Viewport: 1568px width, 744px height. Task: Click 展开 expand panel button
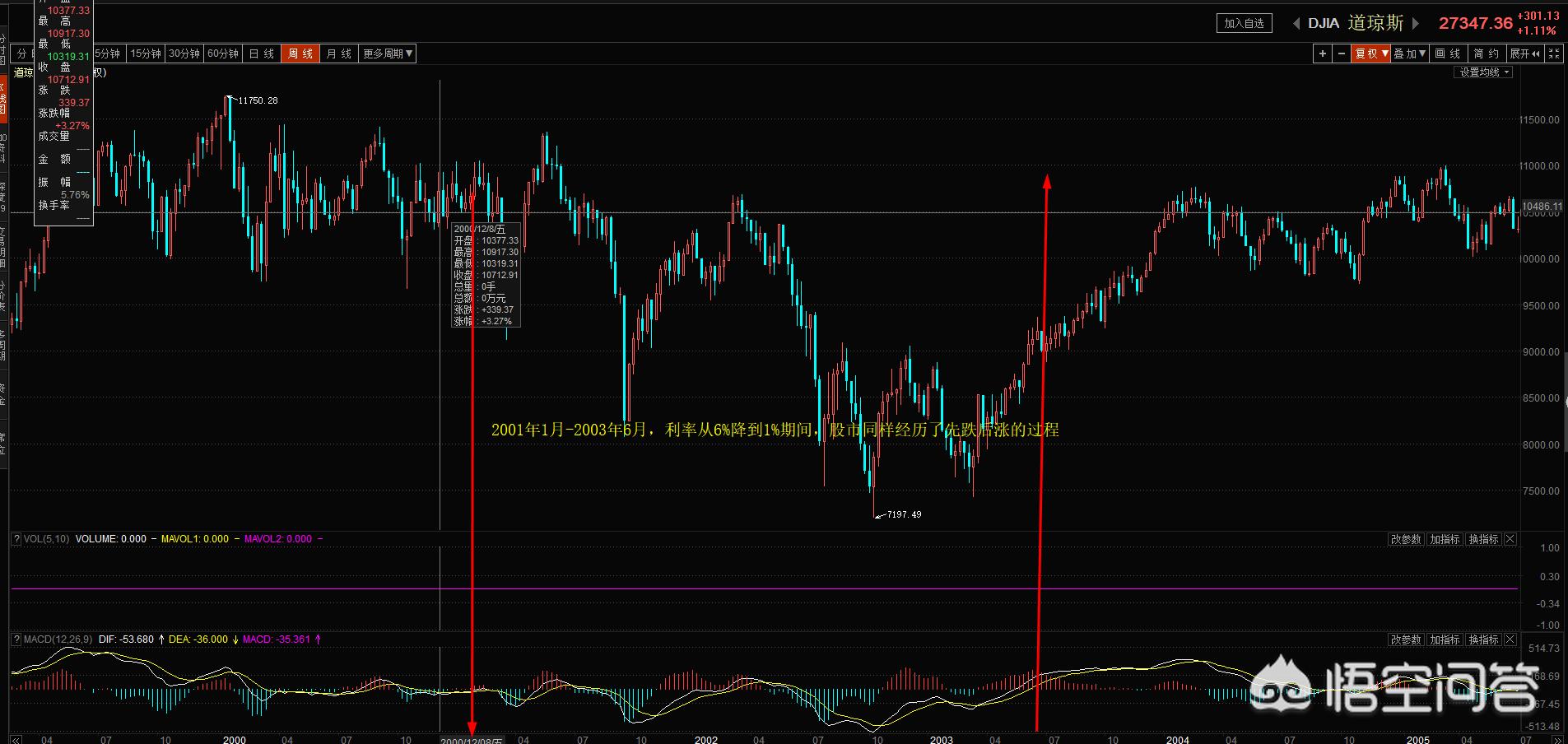[1525, 53]
